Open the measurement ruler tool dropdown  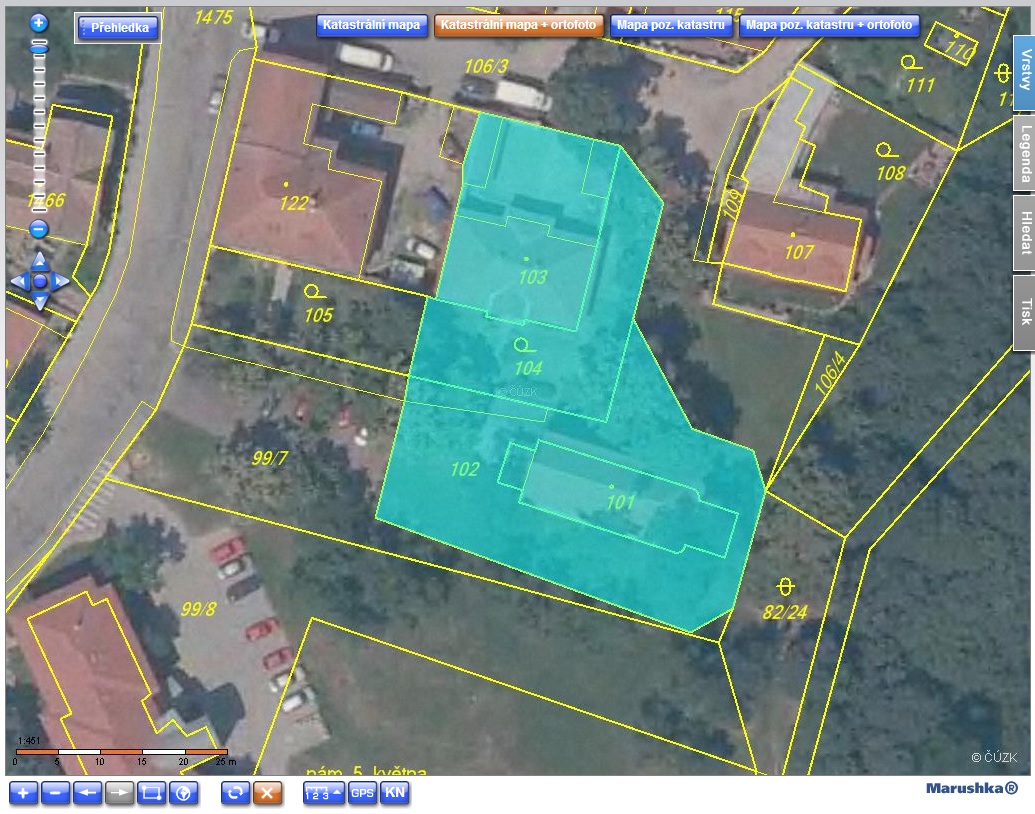pos(323,792)
